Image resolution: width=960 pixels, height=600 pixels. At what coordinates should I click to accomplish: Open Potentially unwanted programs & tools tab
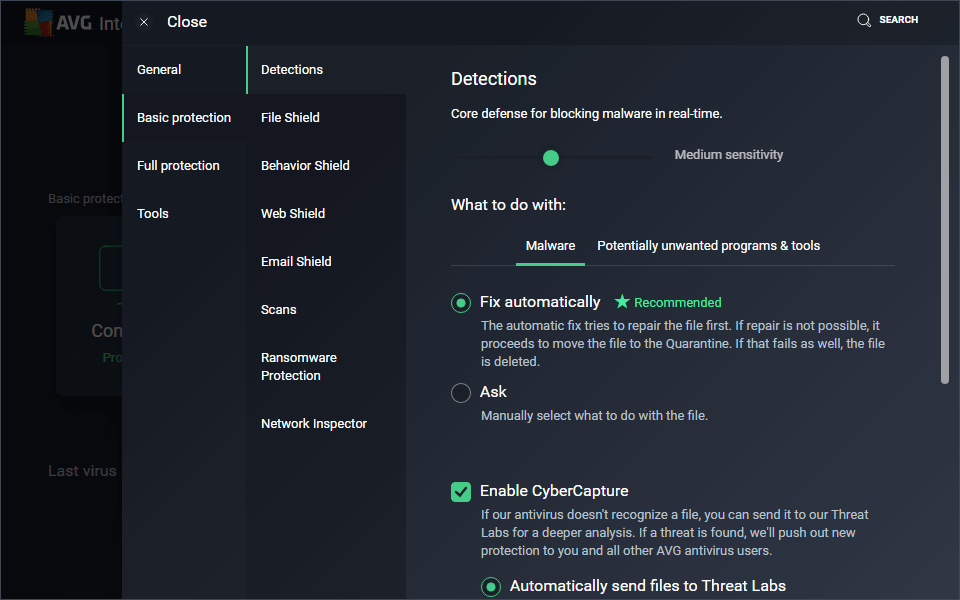coord(708,246)
